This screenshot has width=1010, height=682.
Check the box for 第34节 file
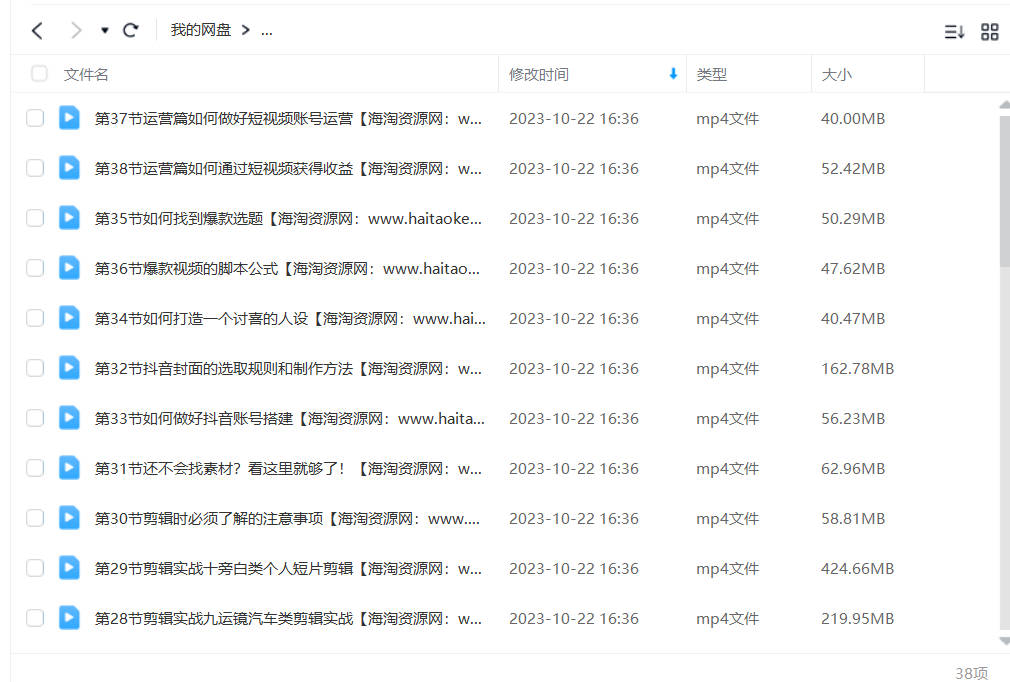click(35, 318)
